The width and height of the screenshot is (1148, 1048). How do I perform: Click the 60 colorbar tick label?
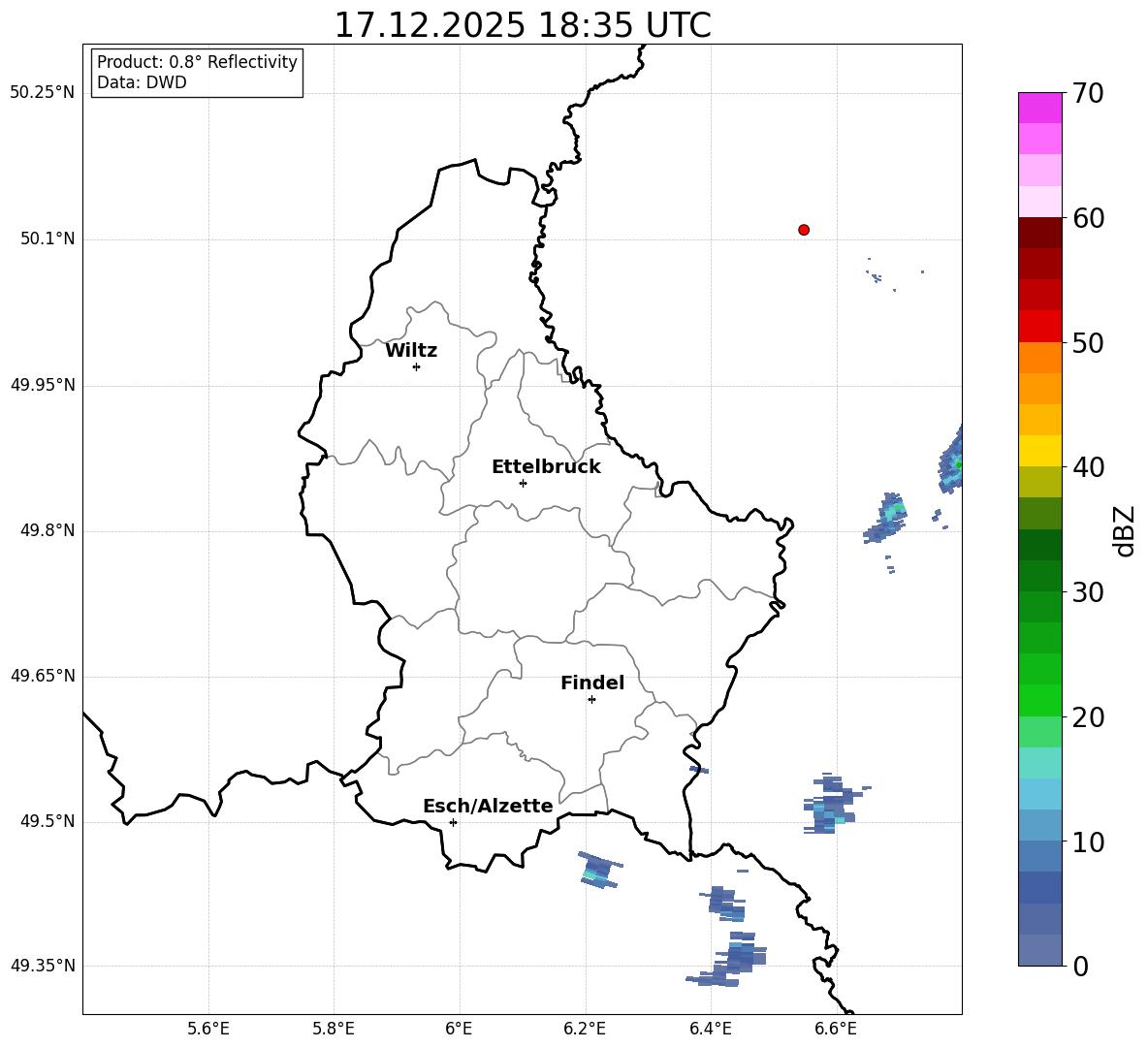click(x=1088, y=218)
